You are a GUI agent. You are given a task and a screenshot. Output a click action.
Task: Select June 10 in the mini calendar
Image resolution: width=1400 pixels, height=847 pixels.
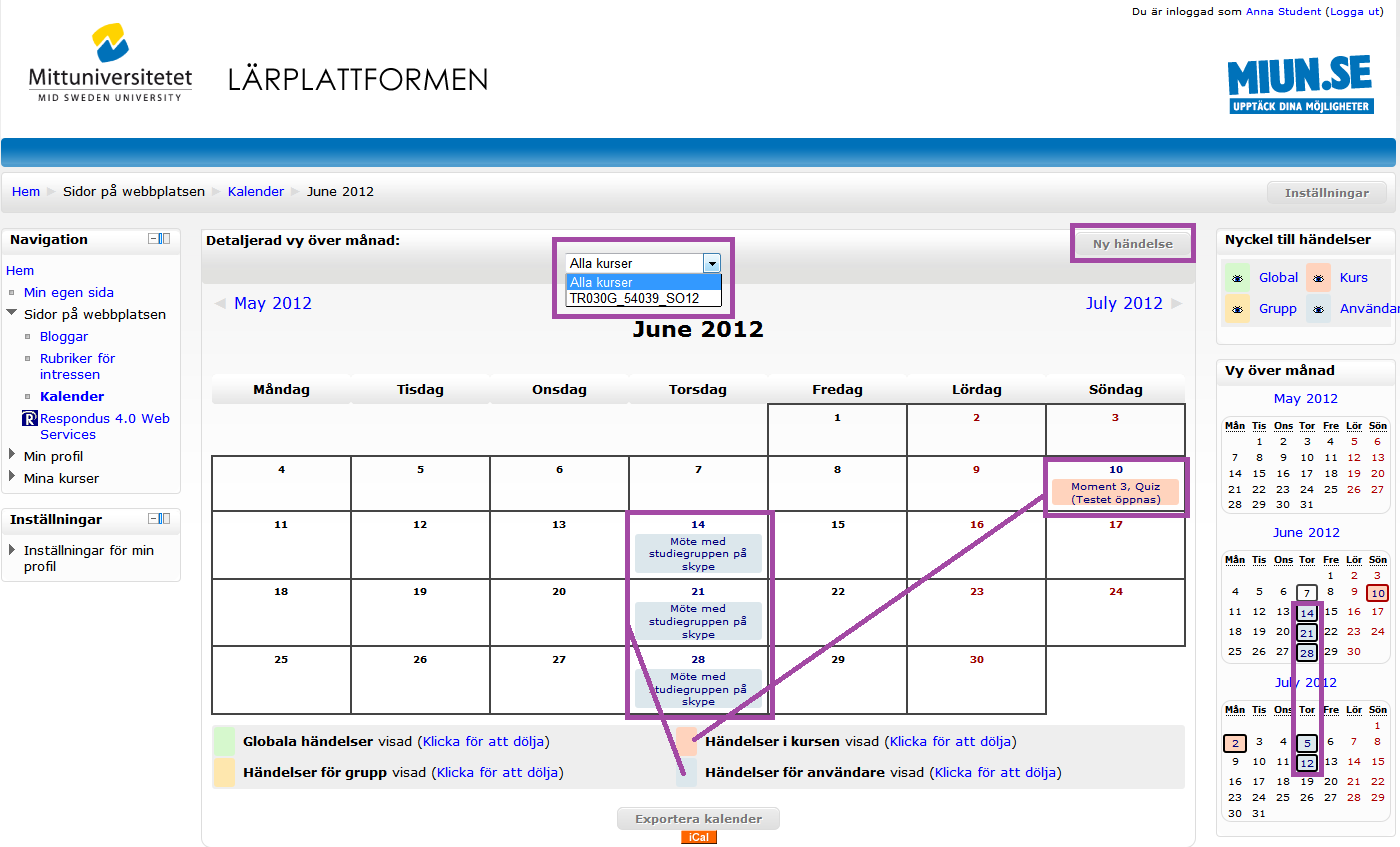click(x=1378, y=593)
